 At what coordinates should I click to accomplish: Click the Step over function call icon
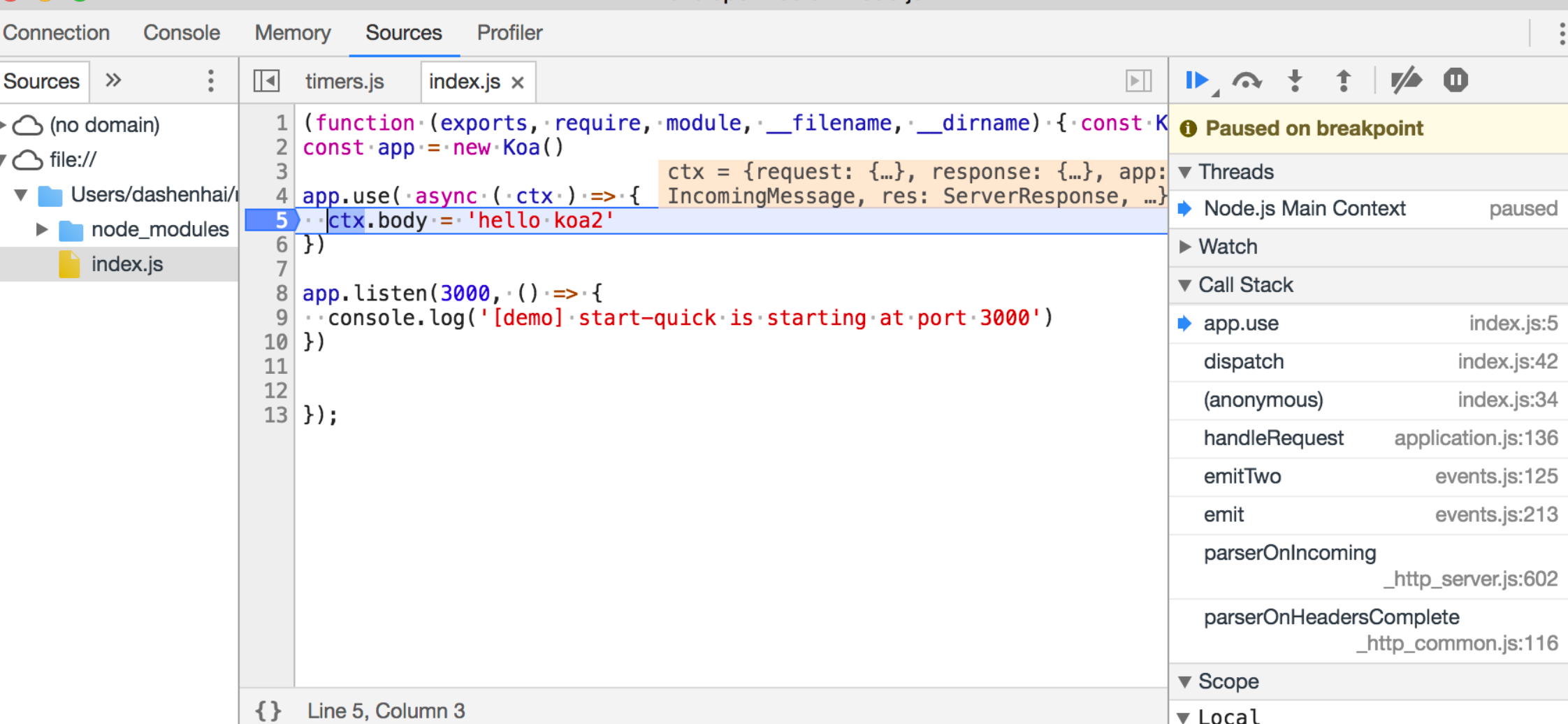[1247, 81]
